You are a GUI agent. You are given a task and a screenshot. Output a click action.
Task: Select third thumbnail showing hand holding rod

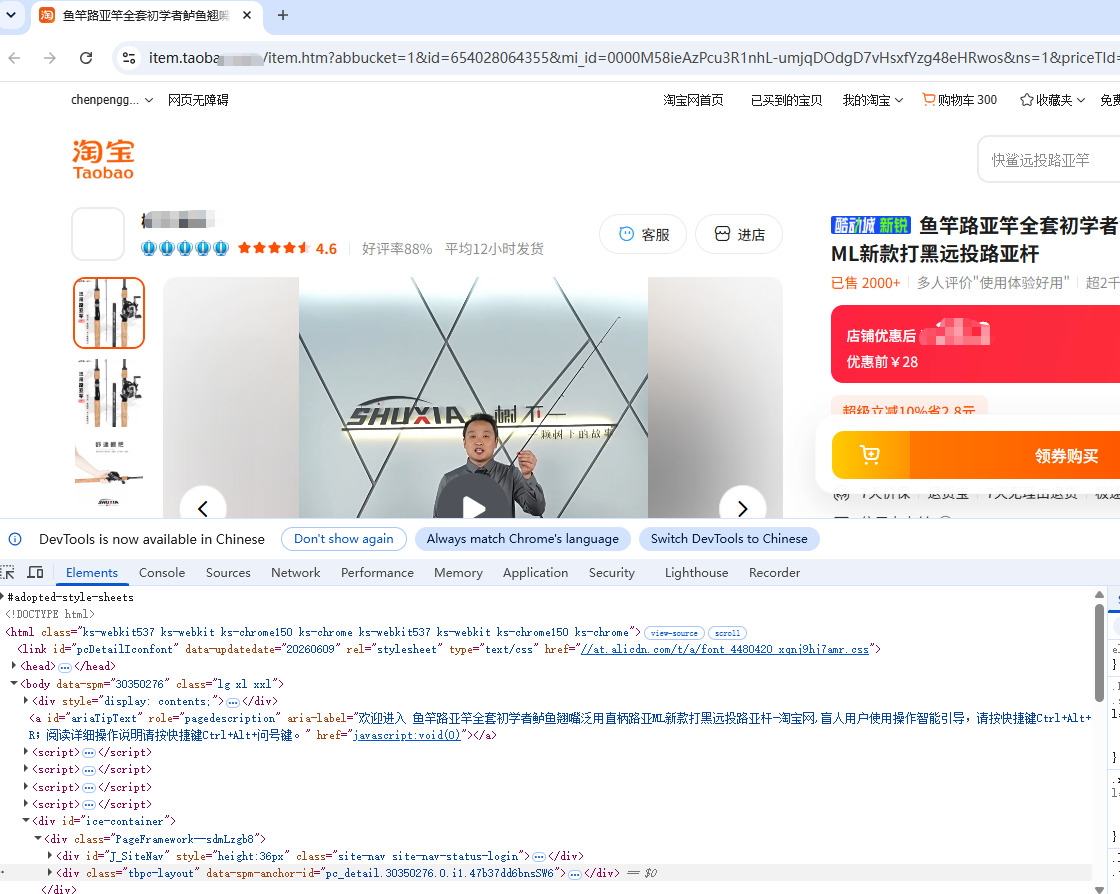(x=109, y=471)
